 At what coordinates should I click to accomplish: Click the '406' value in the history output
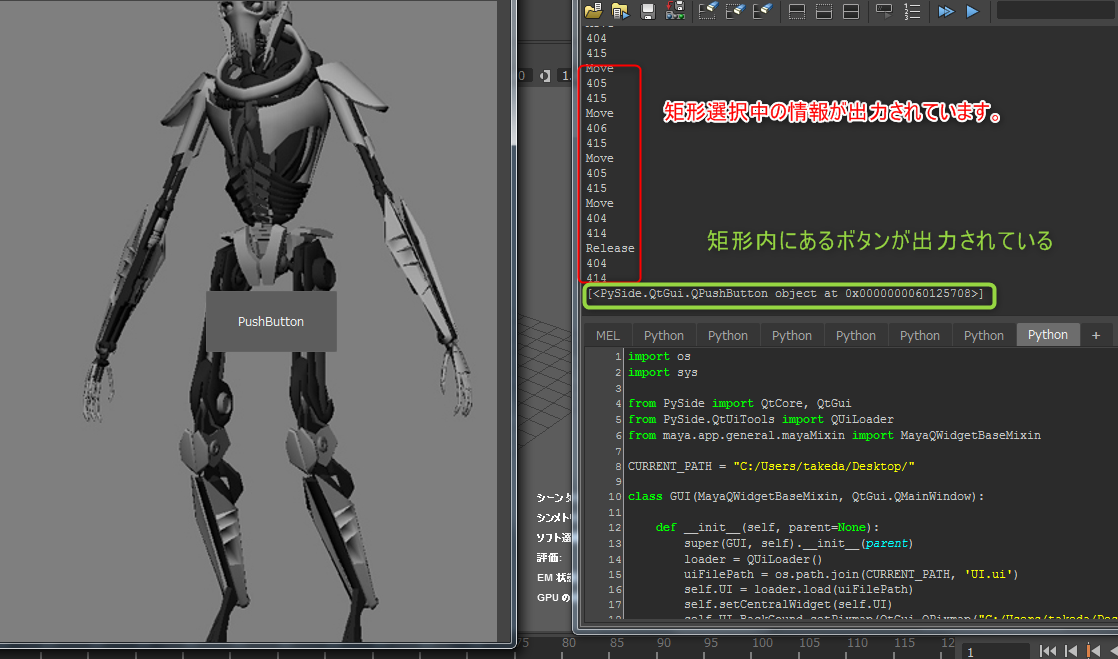(596, 128)
